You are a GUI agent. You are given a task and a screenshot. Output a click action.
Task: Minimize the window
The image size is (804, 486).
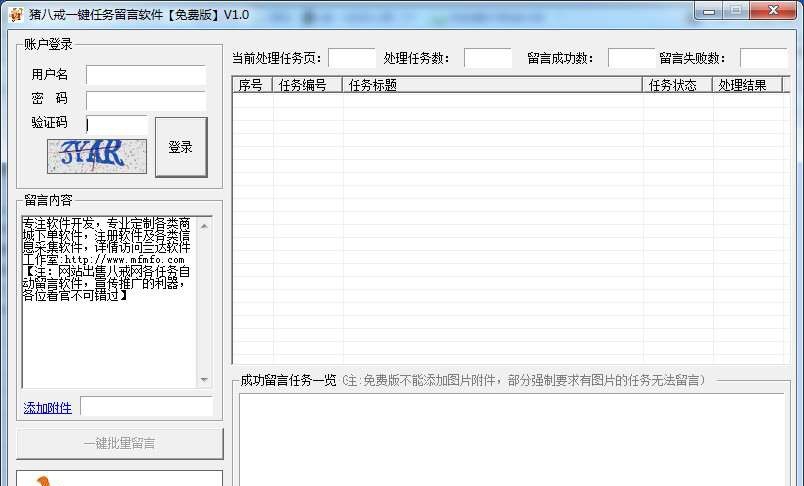pos(710,11)
